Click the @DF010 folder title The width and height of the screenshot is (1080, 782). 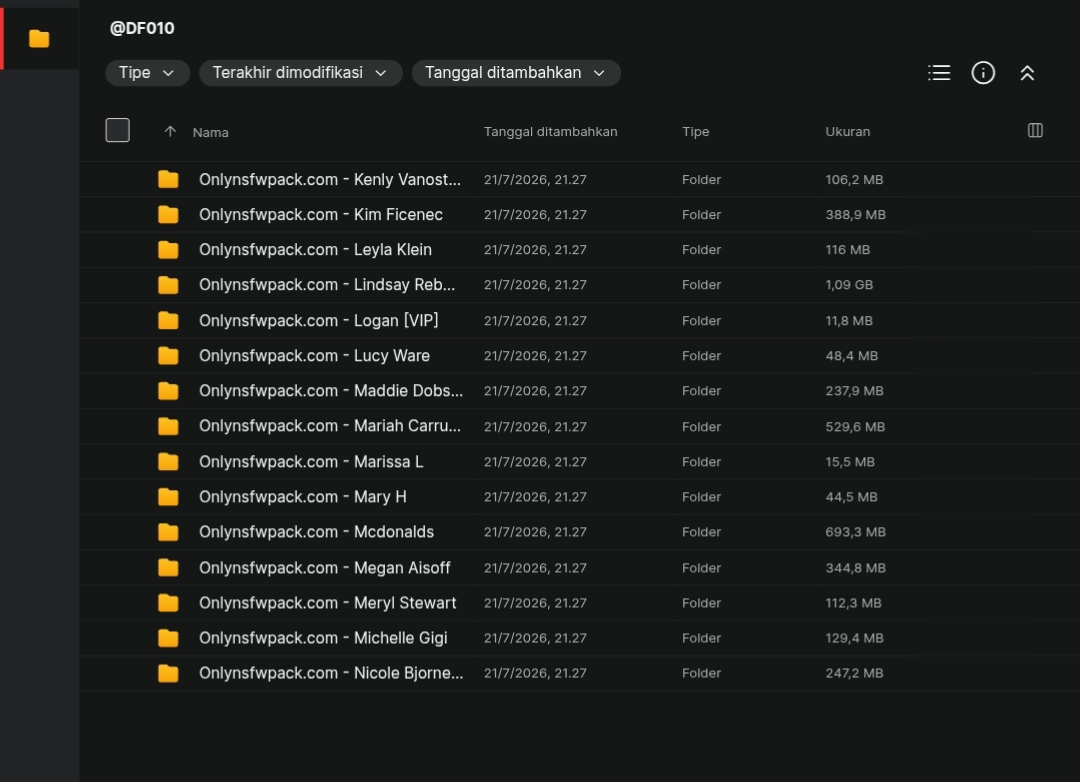click(x=142, y=28)
